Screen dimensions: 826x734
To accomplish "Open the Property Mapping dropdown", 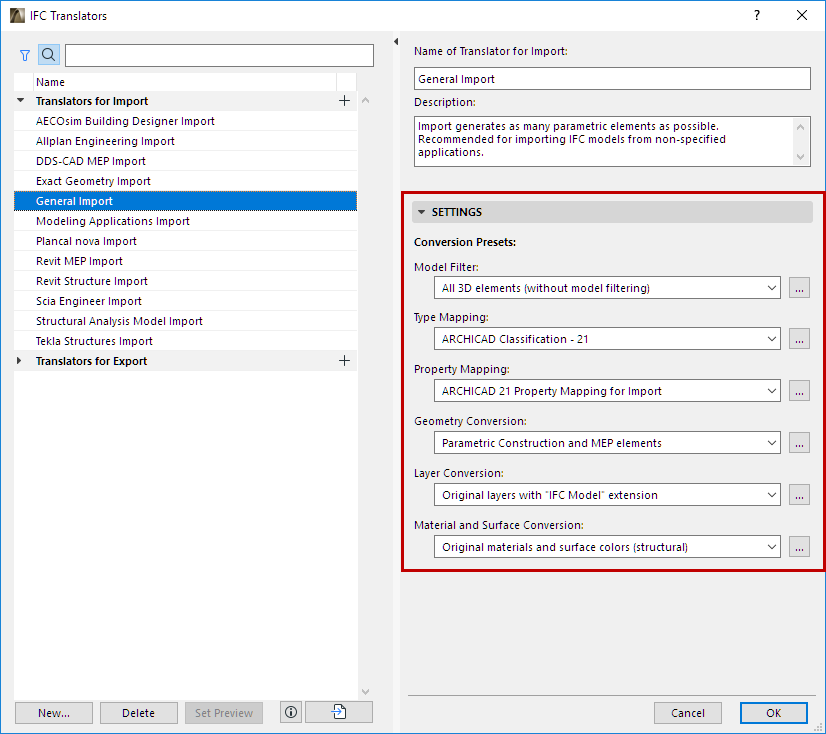I will [607, 391].
